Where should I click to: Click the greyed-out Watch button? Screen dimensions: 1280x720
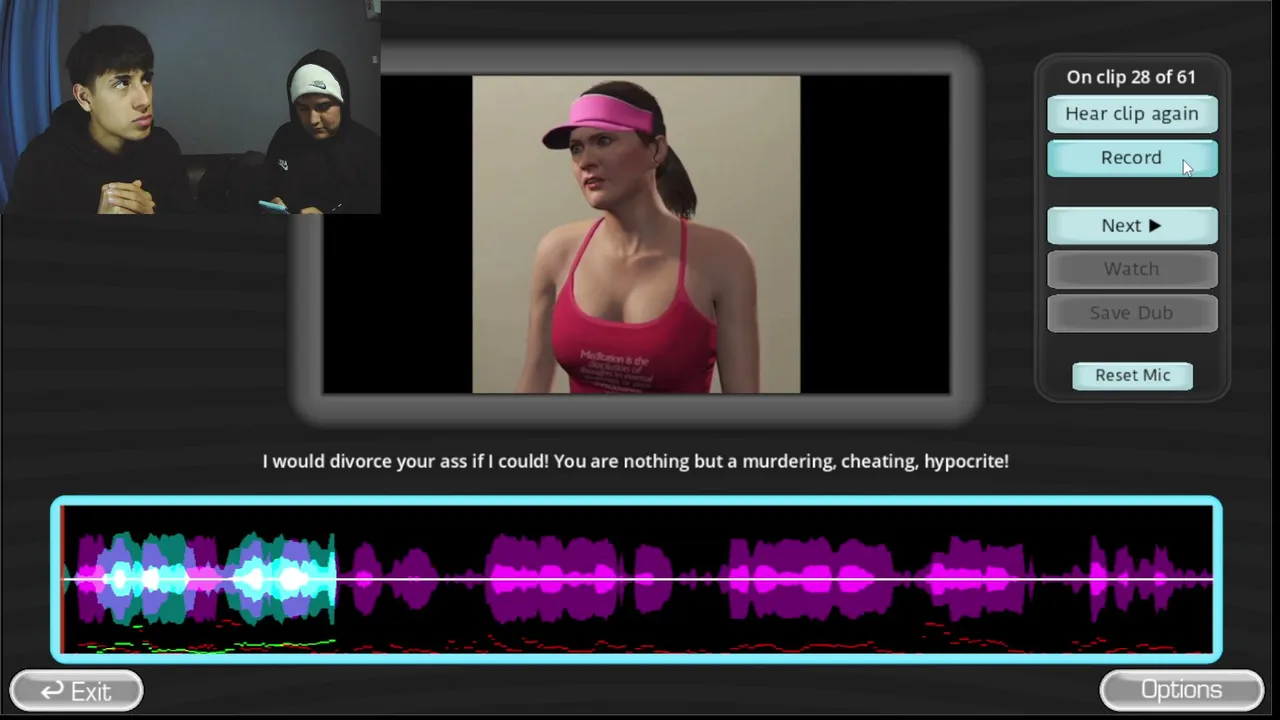[1132, 269]
